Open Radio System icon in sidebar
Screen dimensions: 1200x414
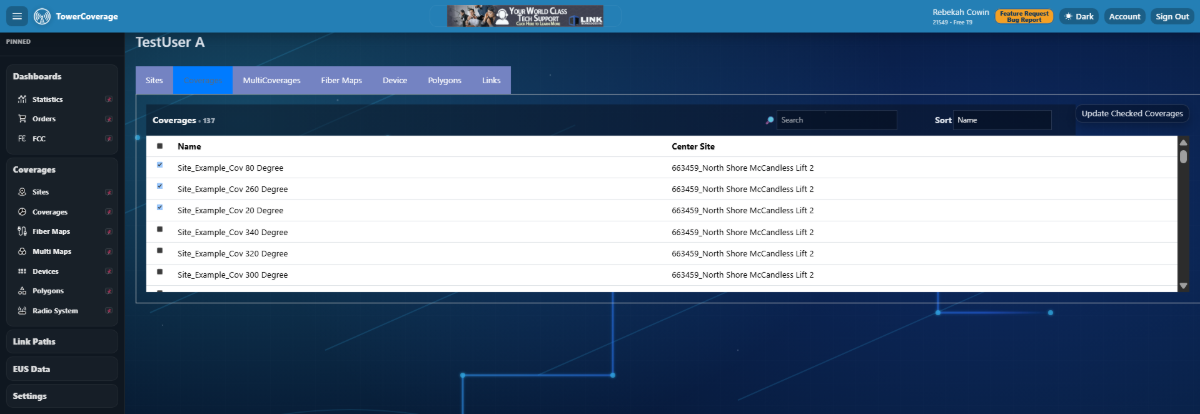coord(22,311)
